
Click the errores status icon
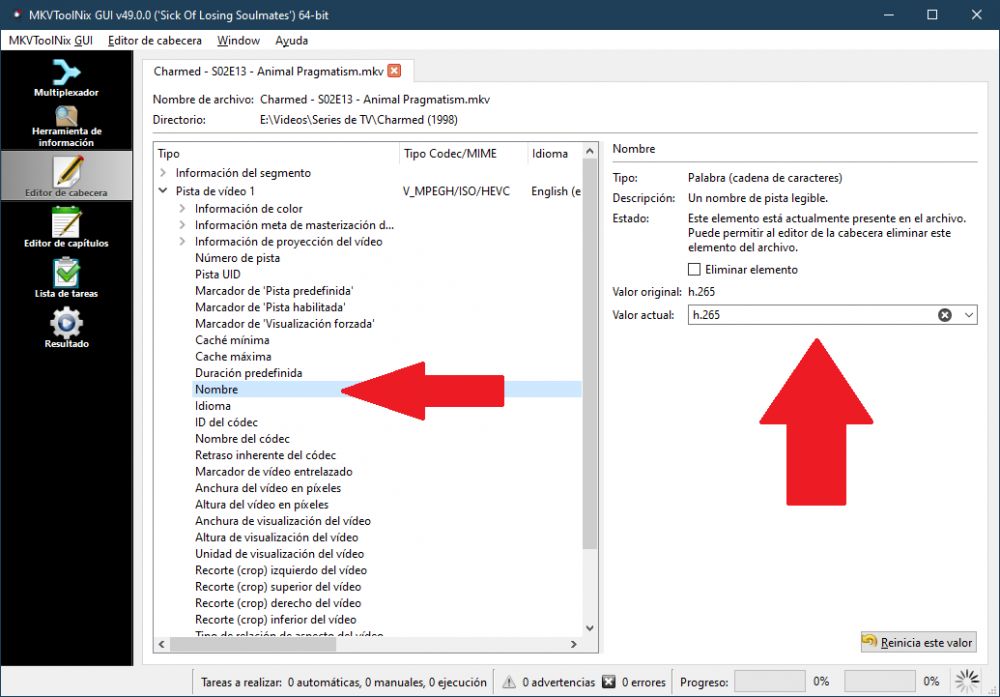[x=609, y=682]
